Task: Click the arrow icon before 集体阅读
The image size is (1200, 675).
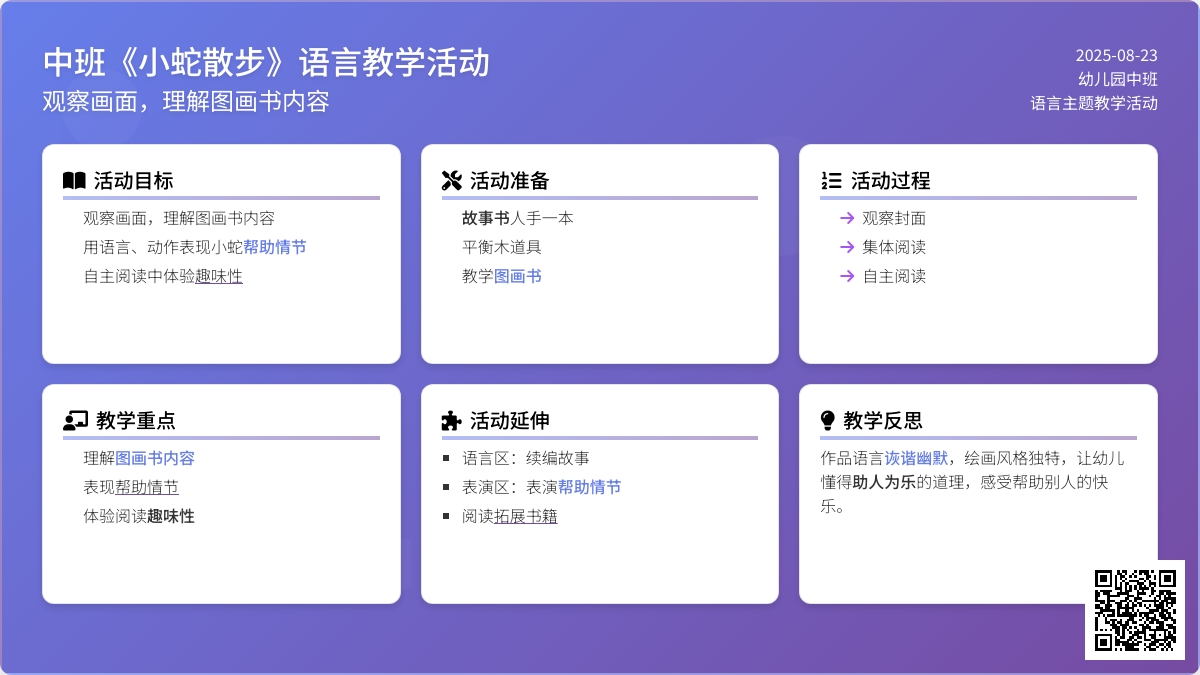Action: tap(847, 247)
